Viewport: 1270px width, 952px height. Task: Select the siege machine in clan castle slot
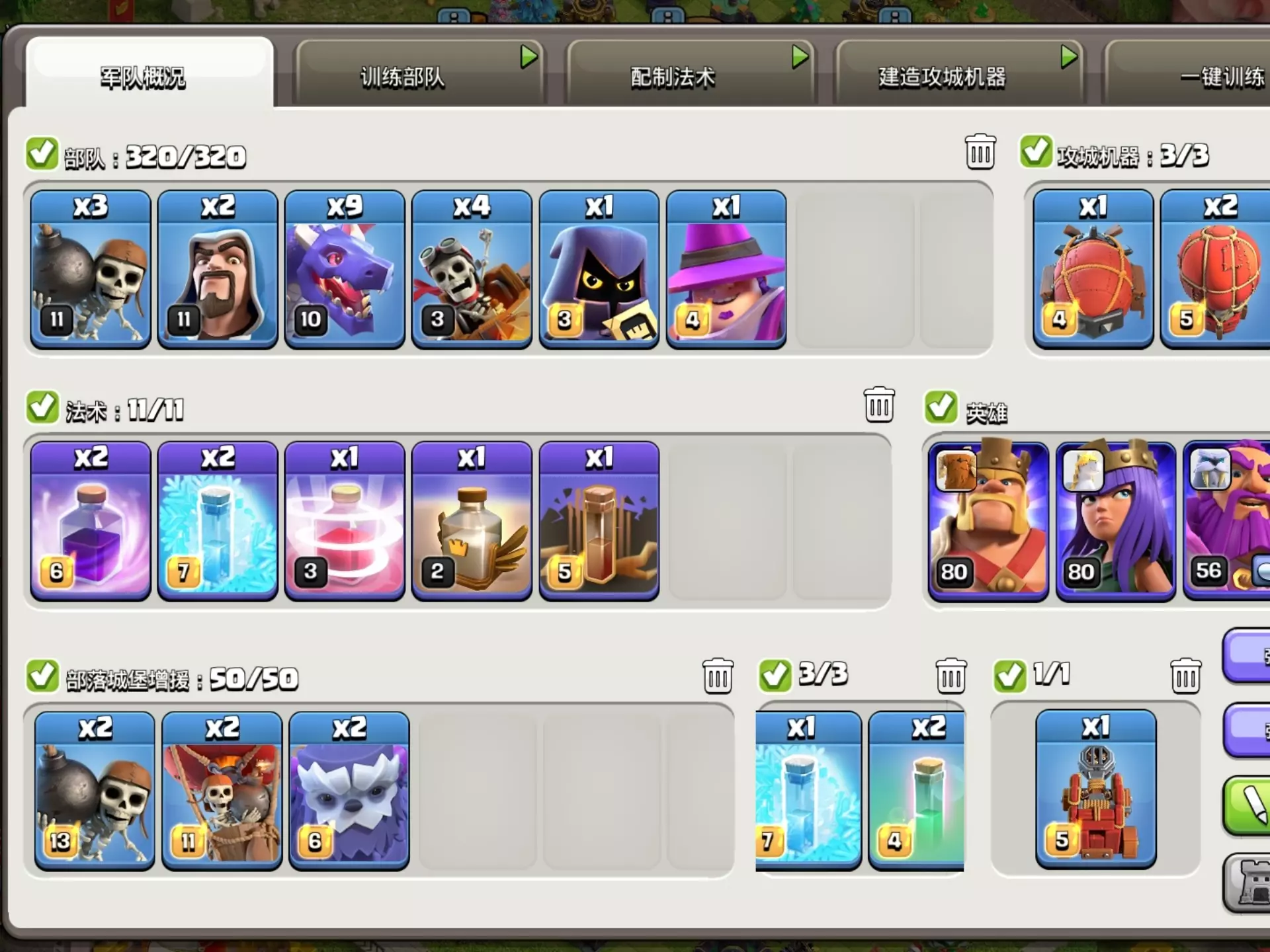point(1096,789)
